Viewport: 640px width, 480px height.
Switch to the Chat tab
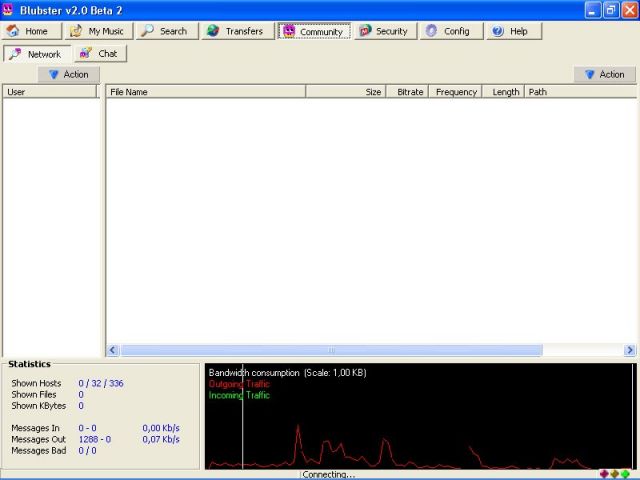tap(100, 54)
